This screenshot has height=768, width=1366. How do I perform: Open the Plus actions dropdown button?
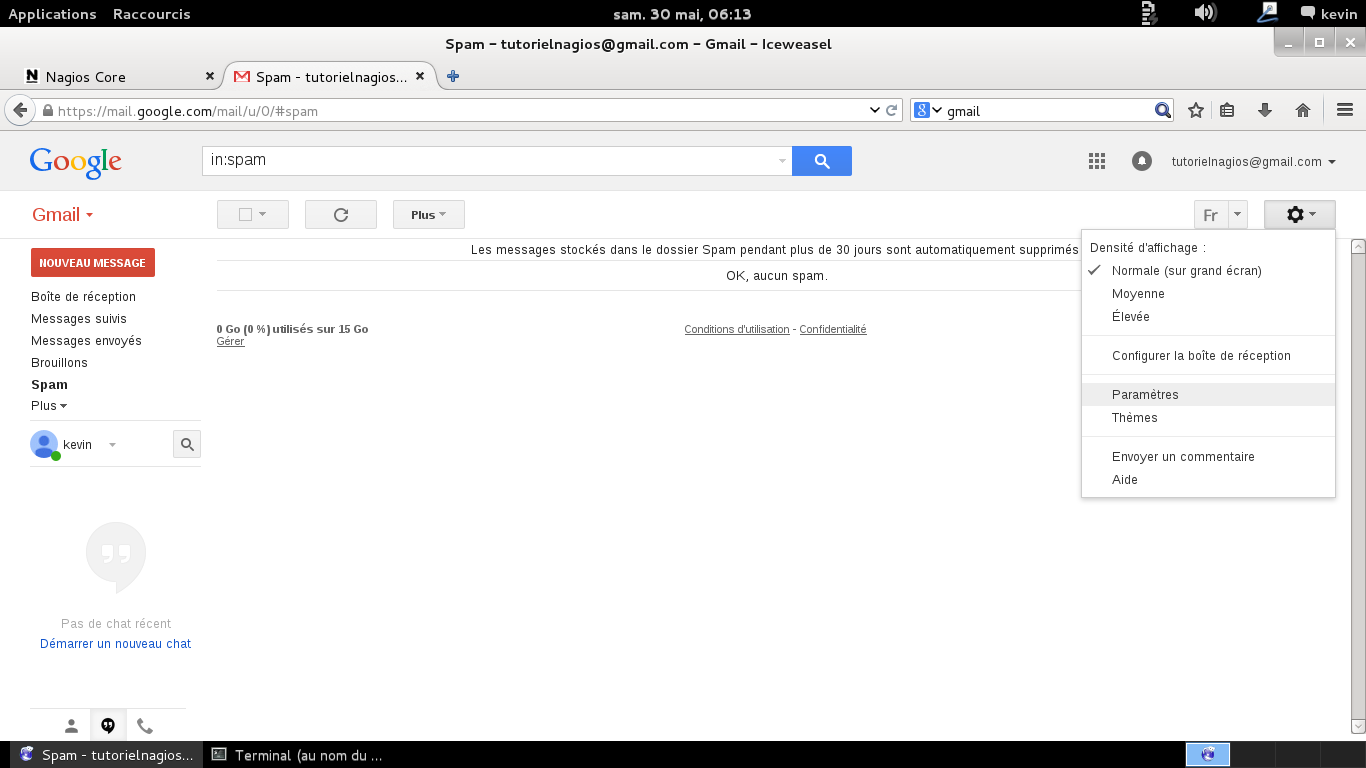pyautogui.click(x=429, y=215)
